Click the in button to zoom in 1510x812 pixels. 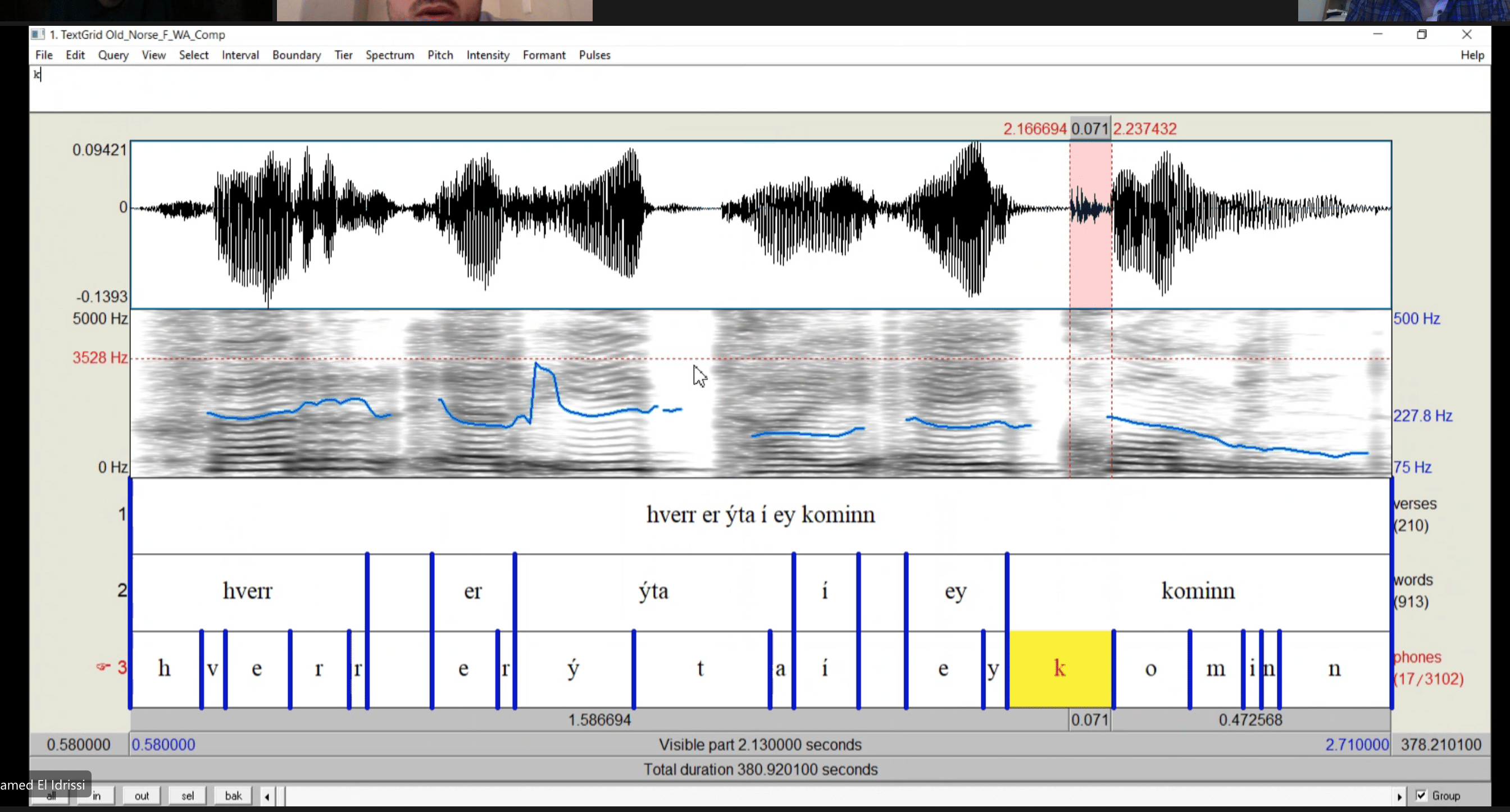[x=97, y=795]
